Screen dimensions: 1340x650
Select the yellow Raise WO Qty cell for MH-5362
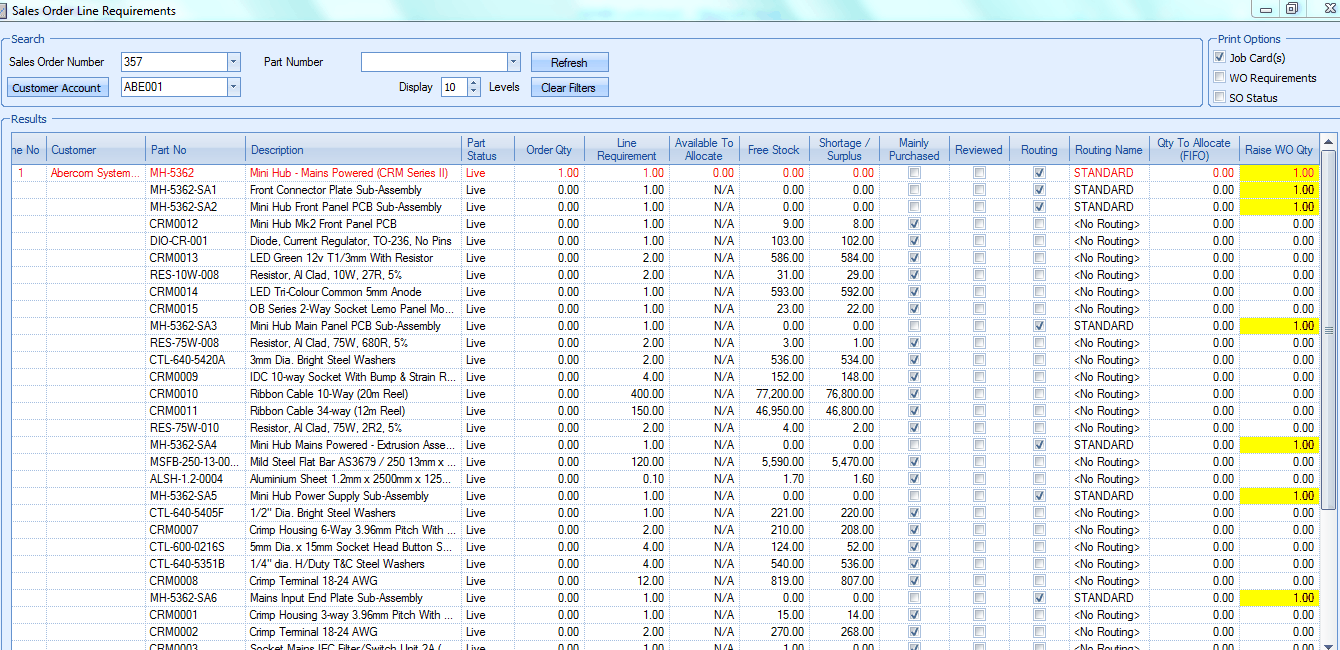pos(1278,173)
